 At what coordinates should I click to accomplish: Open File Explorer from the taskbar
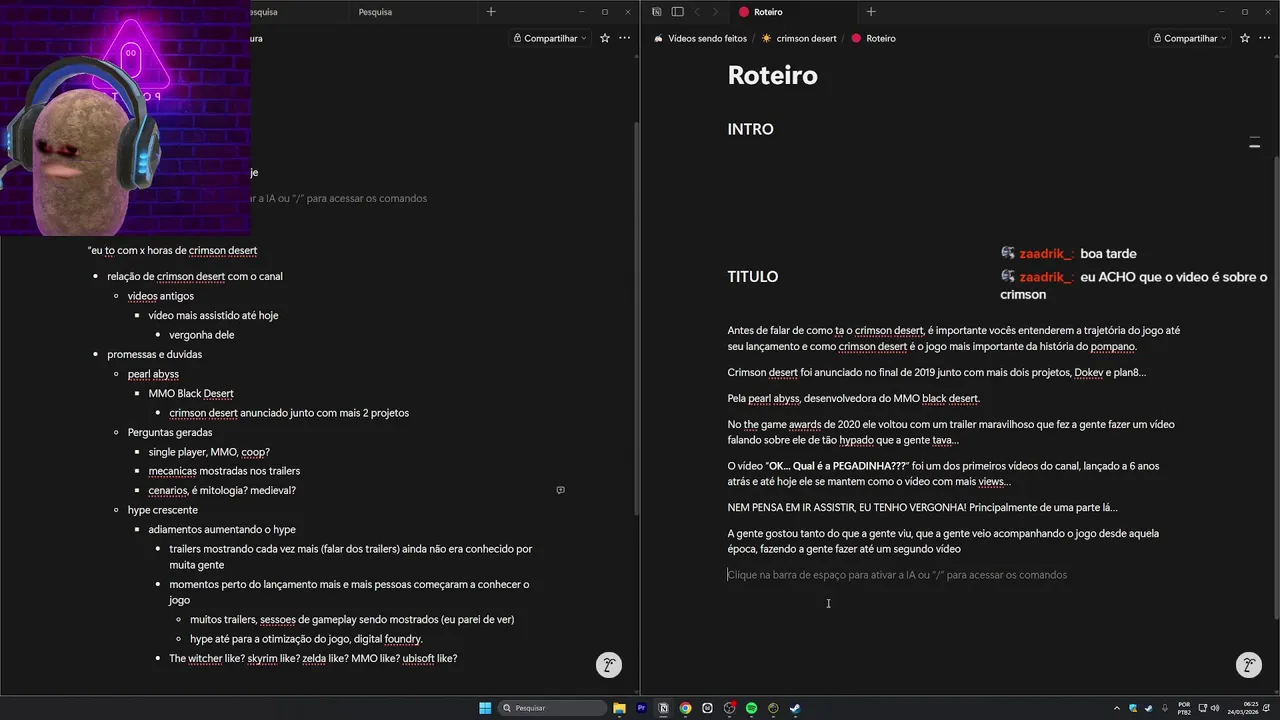click(619, 708)
